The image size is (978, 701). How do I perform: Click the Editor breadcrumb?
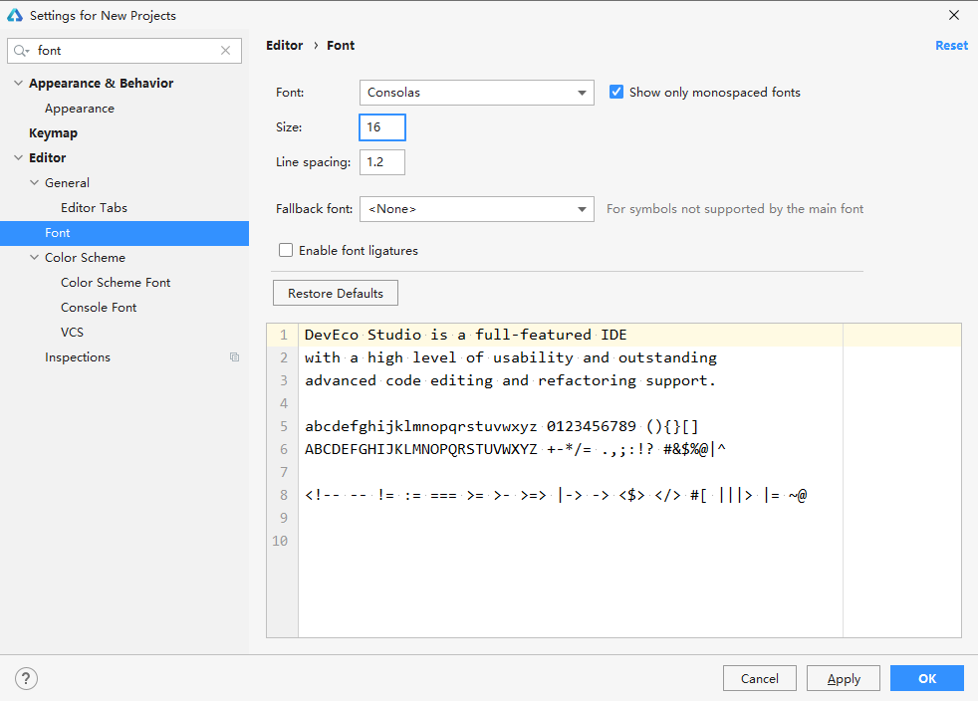284,46
